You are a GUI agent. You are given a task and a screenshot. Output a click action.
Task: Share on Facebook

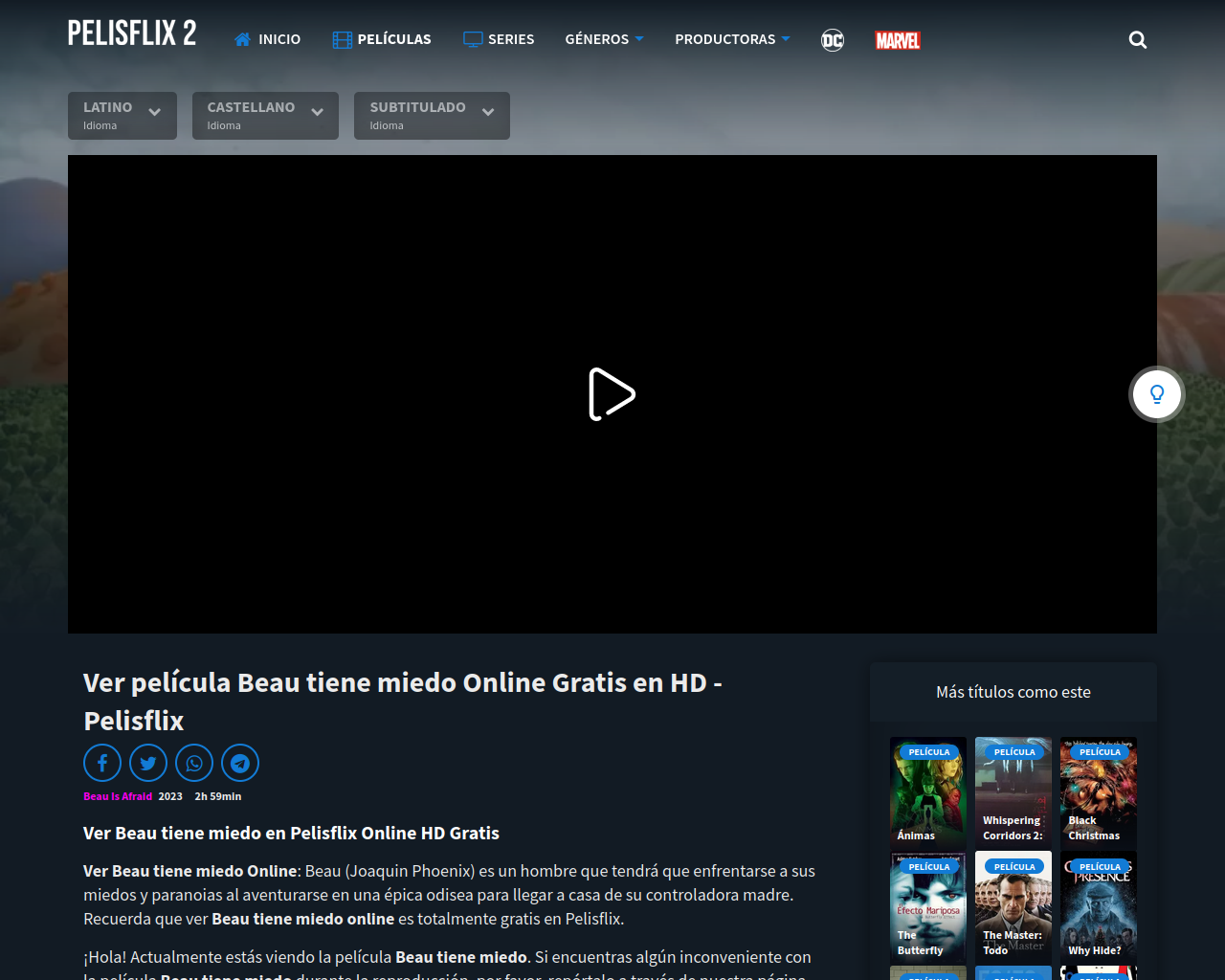pos(102,763)
